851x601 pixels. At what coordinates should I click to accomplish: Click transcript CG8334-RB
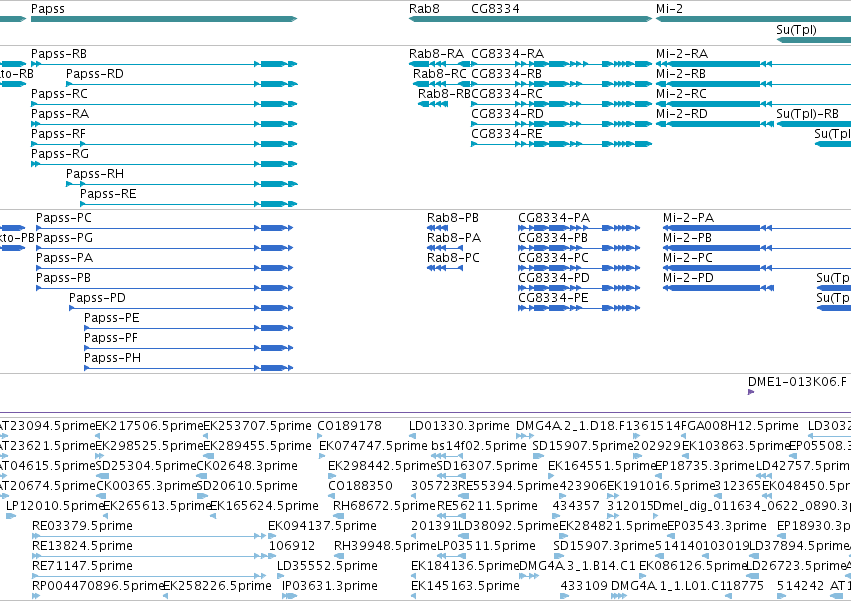506,74
